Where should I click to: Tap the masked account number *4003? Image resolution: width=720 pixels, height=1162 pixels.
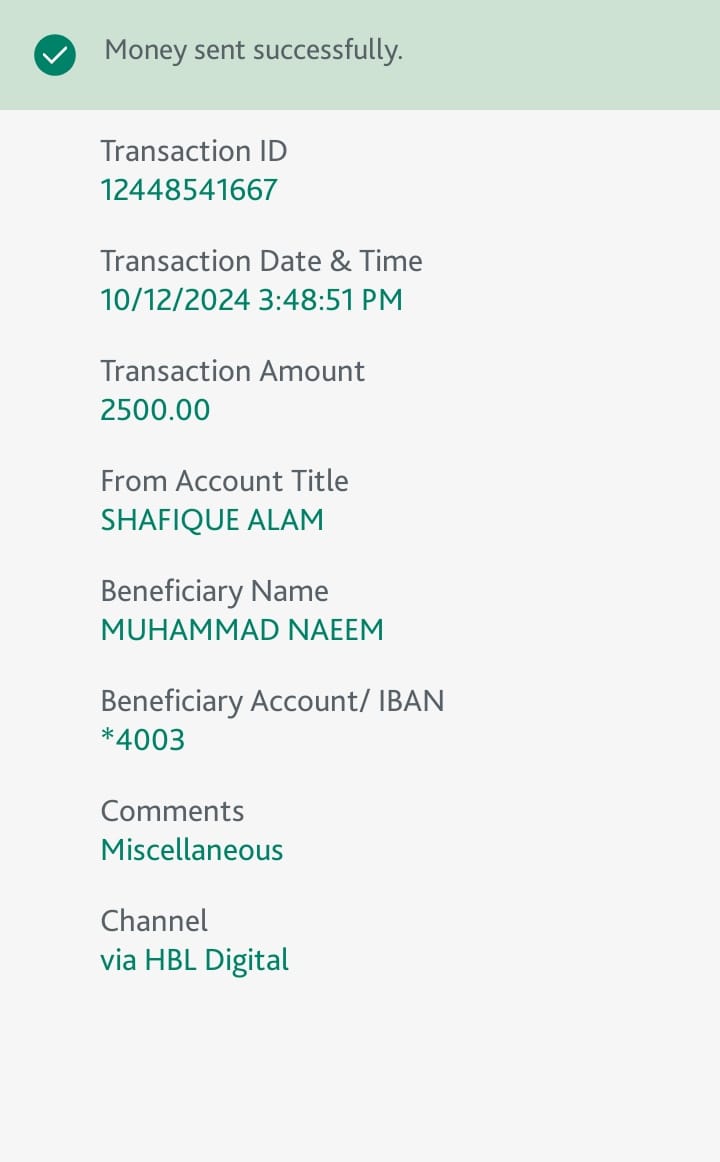pos(143,740)
